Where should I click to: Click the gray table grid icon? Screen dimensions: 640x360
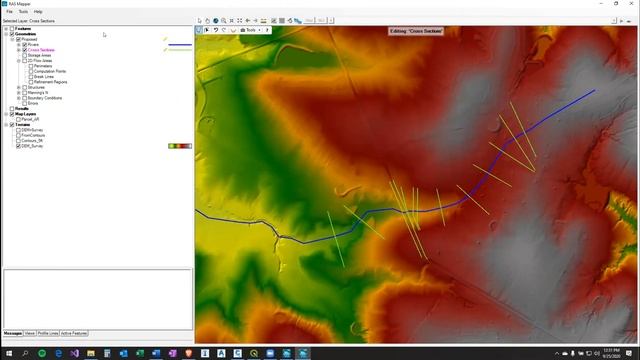(282, 20)
